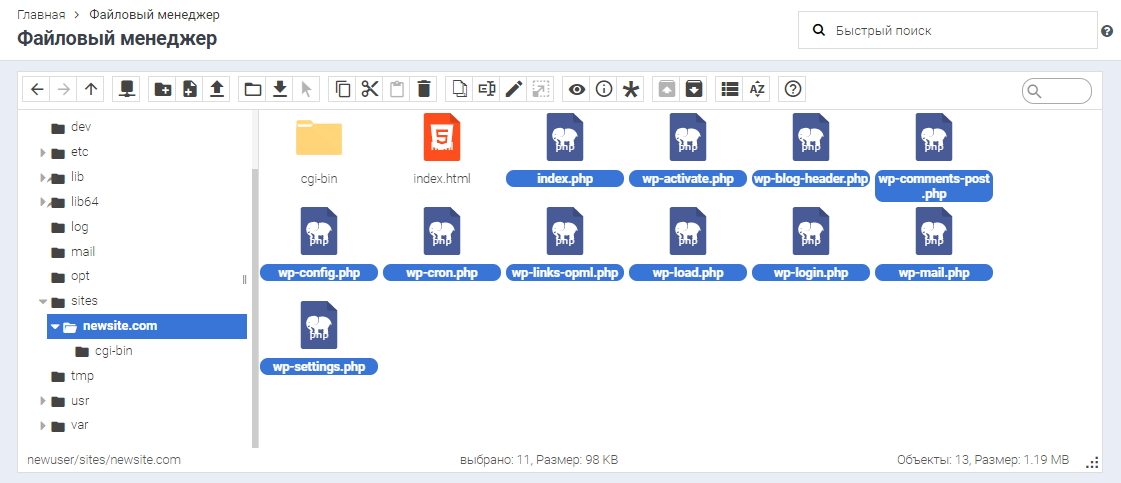Click the back navigation arrow
This screenshot has width=1121, height=483.
click(37, 89)
